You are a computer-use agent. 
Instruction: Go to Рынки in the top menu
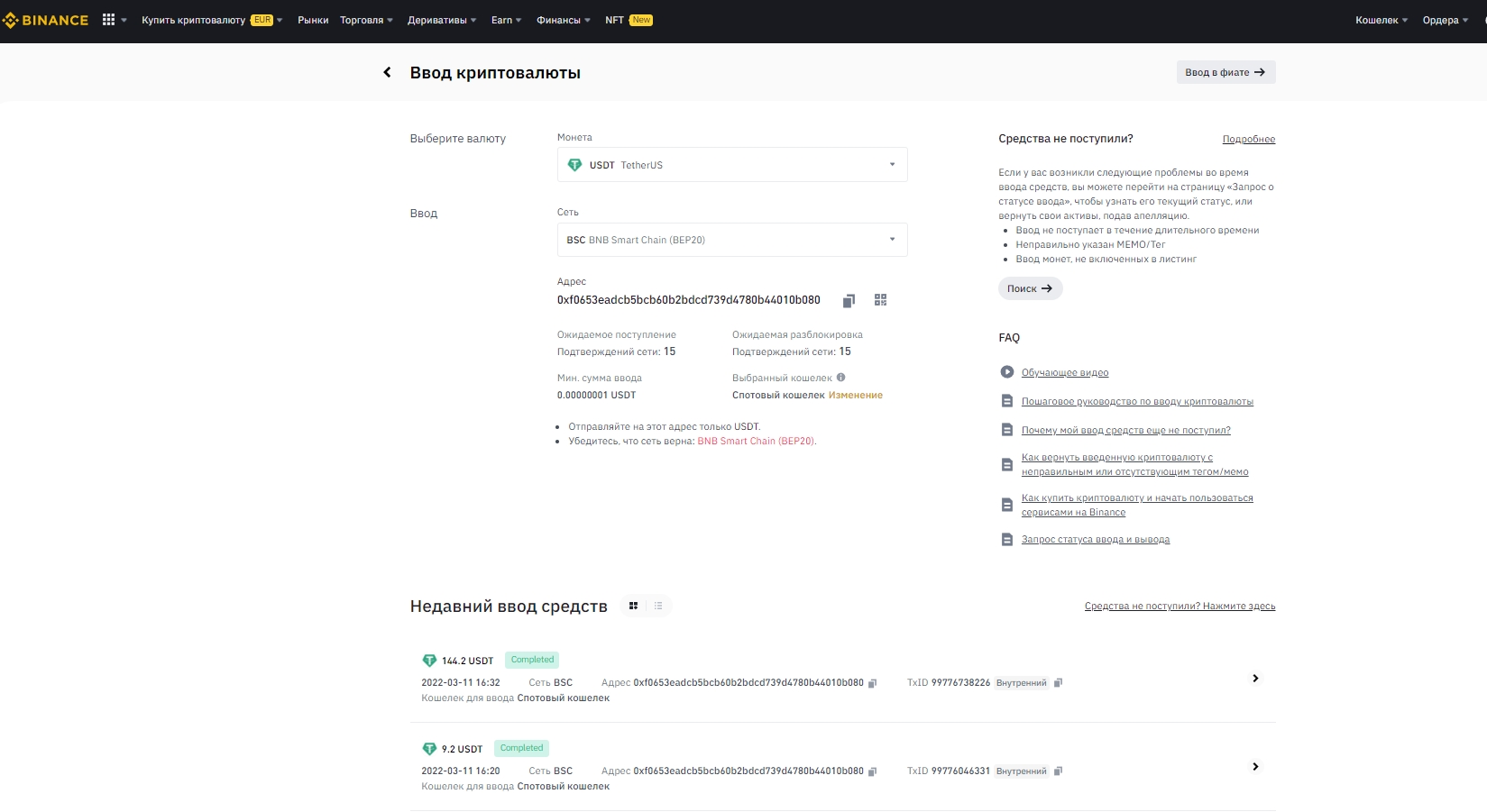pyautogui.click(x=313, y=20)
